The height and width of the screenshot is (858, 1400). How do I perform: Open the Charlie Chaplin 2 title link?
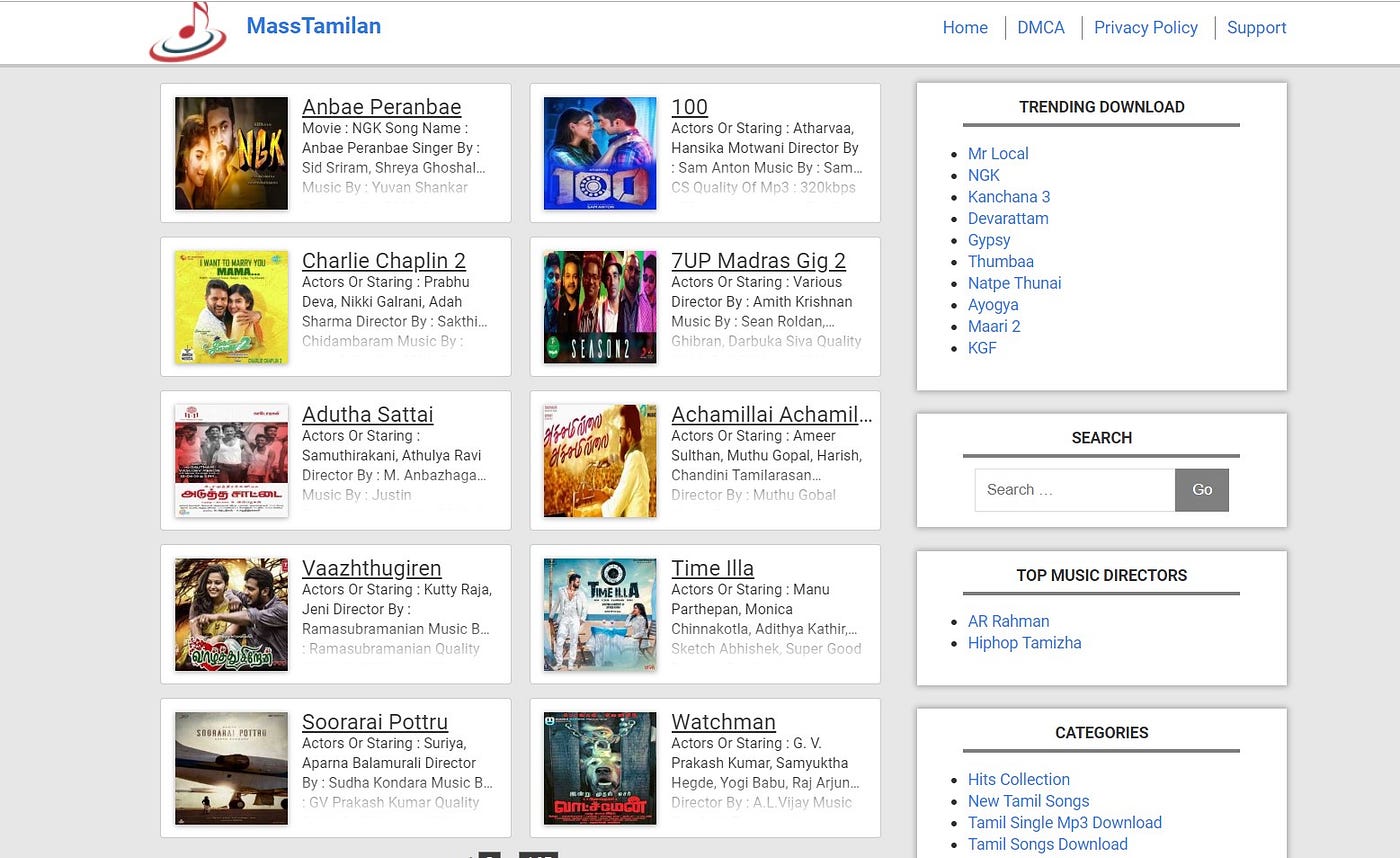[x=384, y=261]
